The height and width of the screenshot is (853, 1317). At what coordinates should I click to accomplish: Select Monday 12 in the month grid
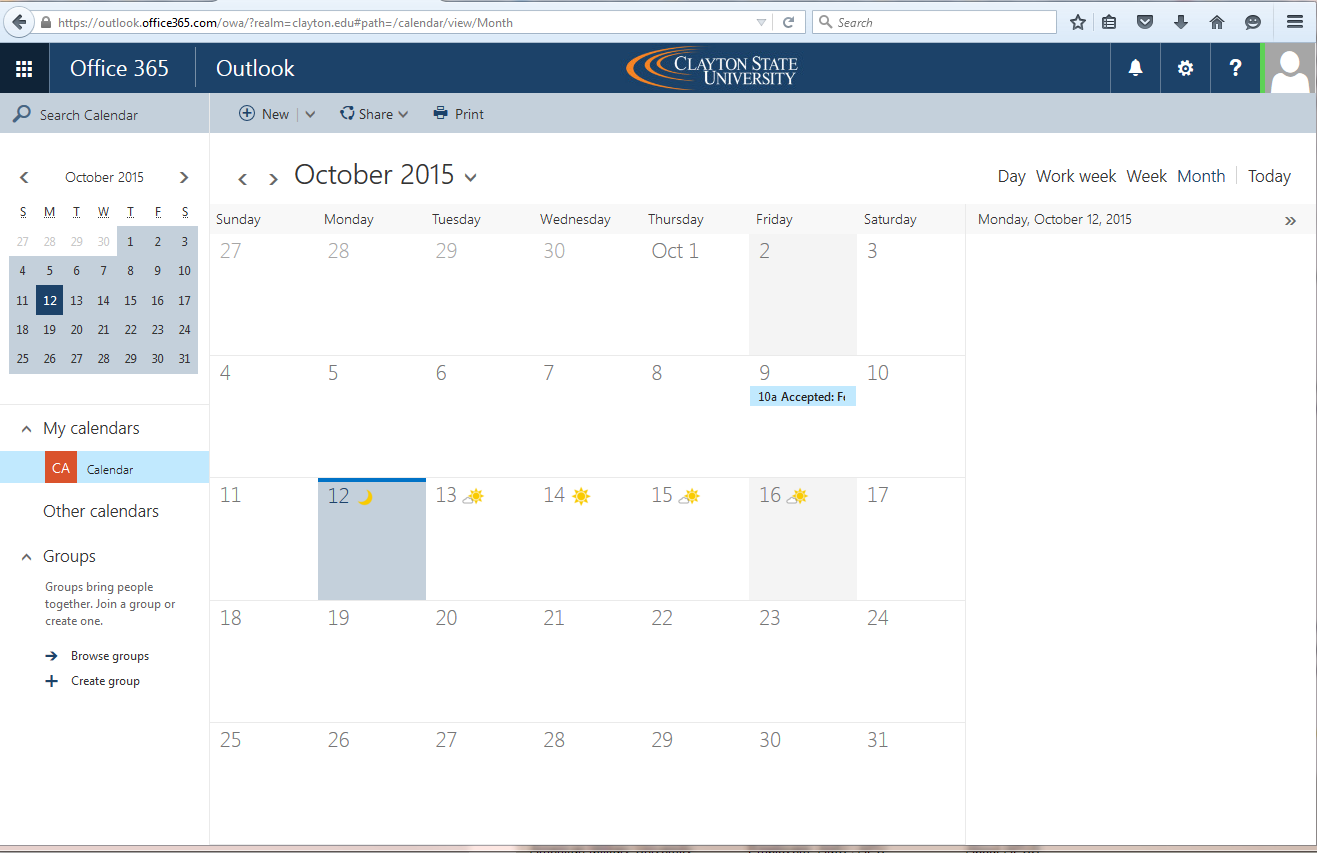372,540
